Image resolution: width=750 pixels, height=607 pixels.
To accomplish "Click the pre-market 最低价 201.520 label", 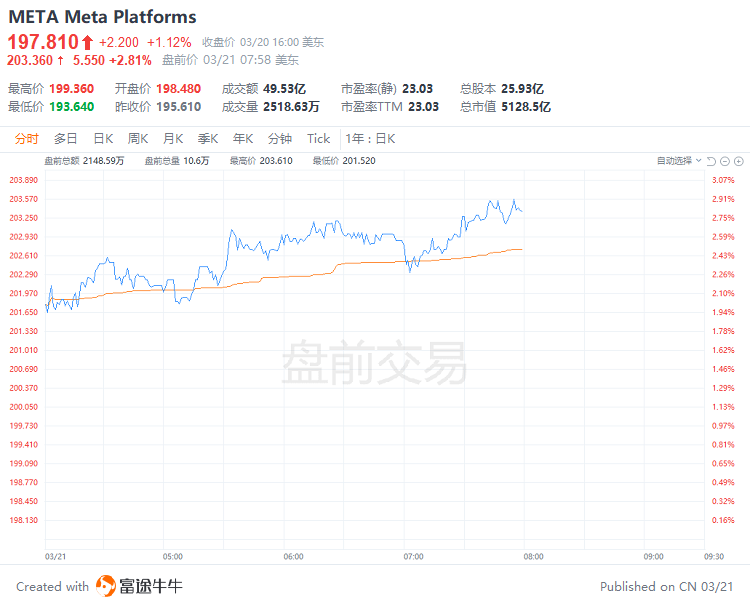I will [344, 161].
